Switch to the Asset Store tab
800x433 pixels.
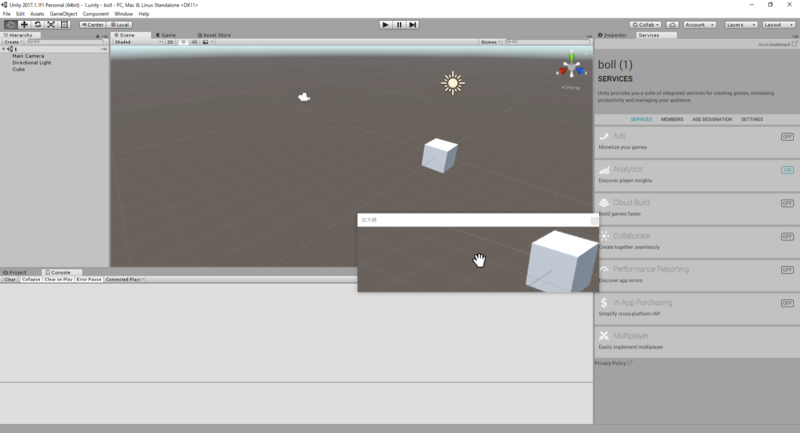(x=214, y=35)
